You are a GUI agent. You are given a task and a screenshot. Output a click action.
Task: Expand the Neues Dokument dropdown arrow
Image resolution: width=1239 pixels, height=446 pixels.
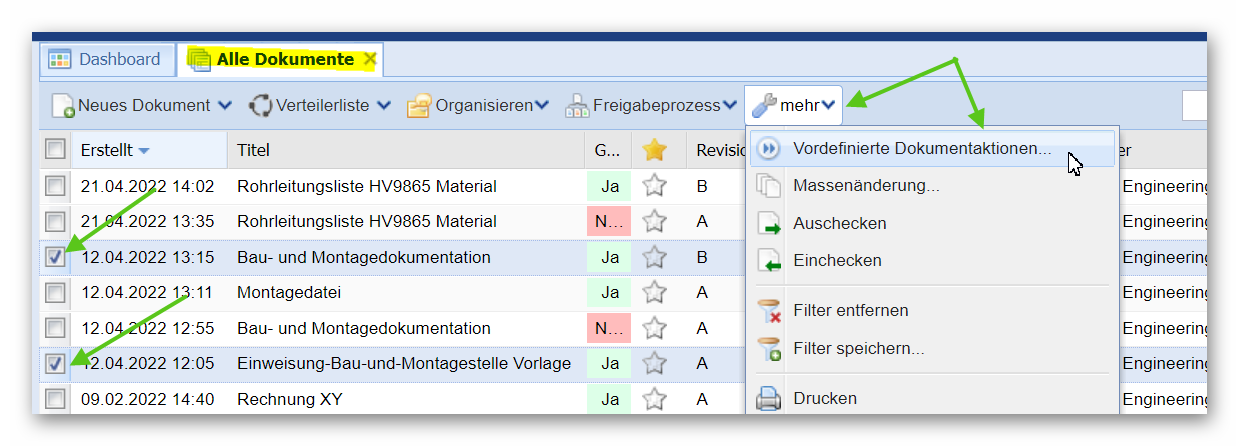coord(224,105)
